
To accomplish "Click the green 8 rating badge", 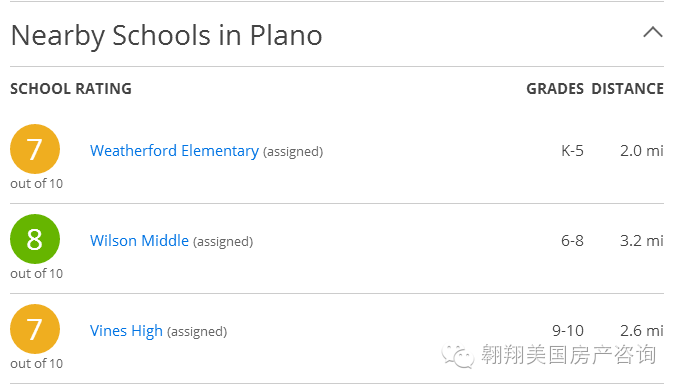I will pos(35,239).
